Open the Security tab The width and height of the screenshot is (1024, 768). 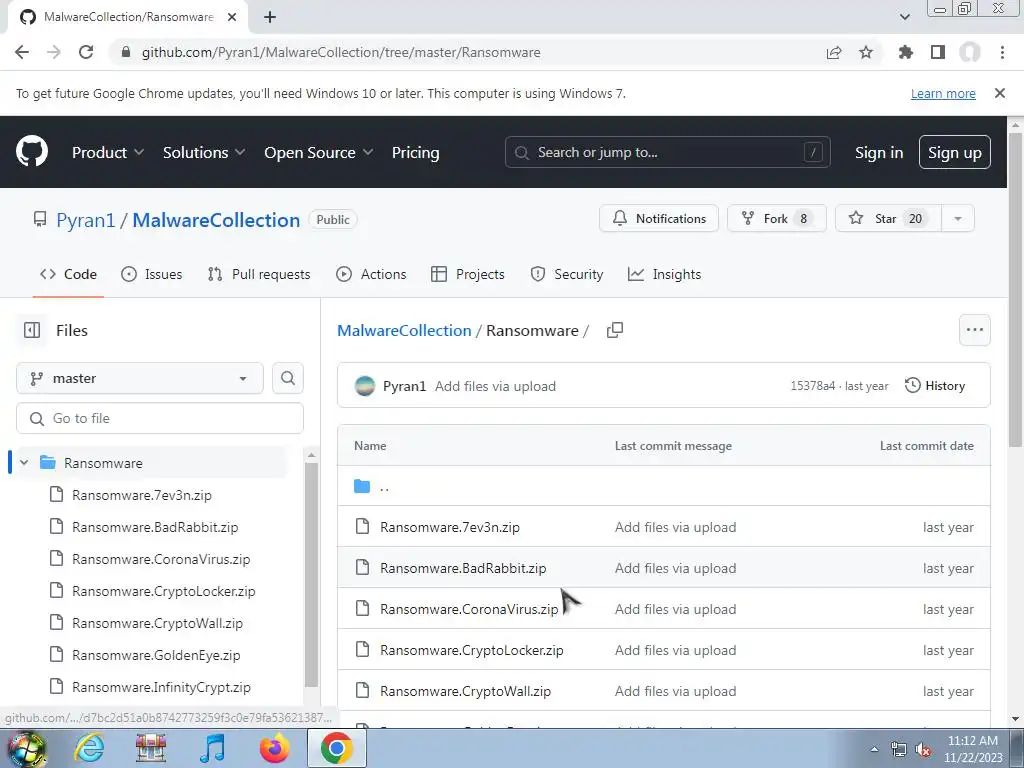tap(567, 274)
